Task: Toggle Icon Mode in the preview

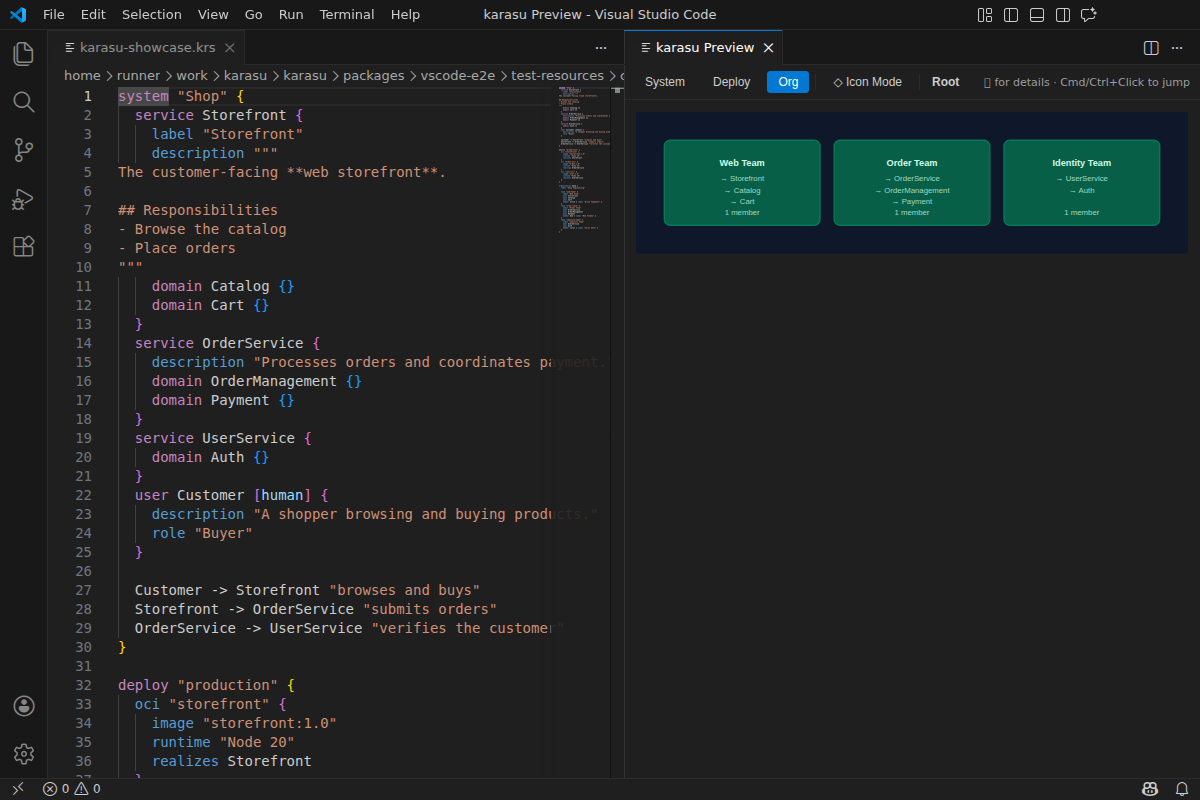Action: tap(868, 82)
